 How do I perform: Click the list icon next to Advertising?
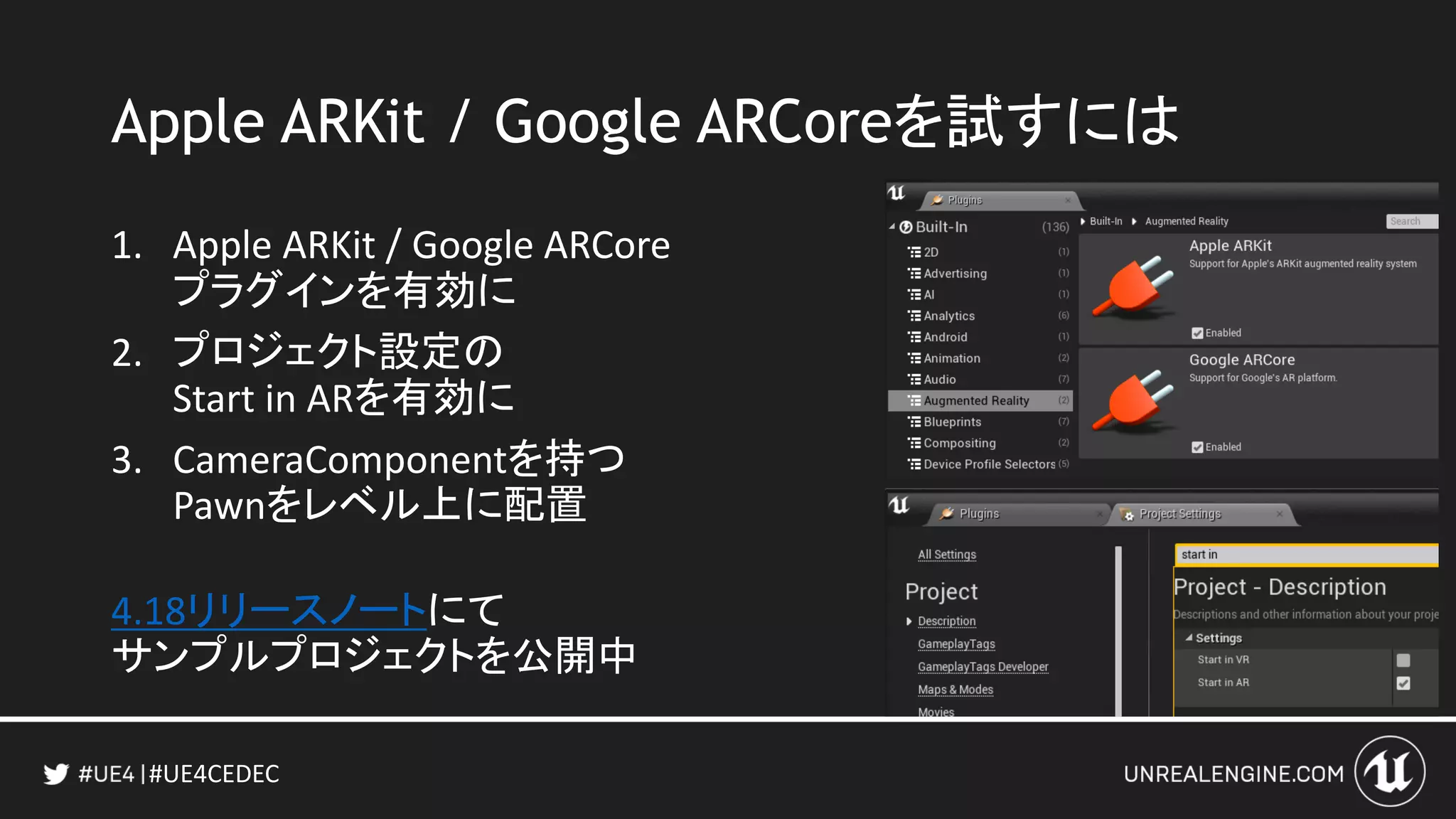tap(914, 273)
